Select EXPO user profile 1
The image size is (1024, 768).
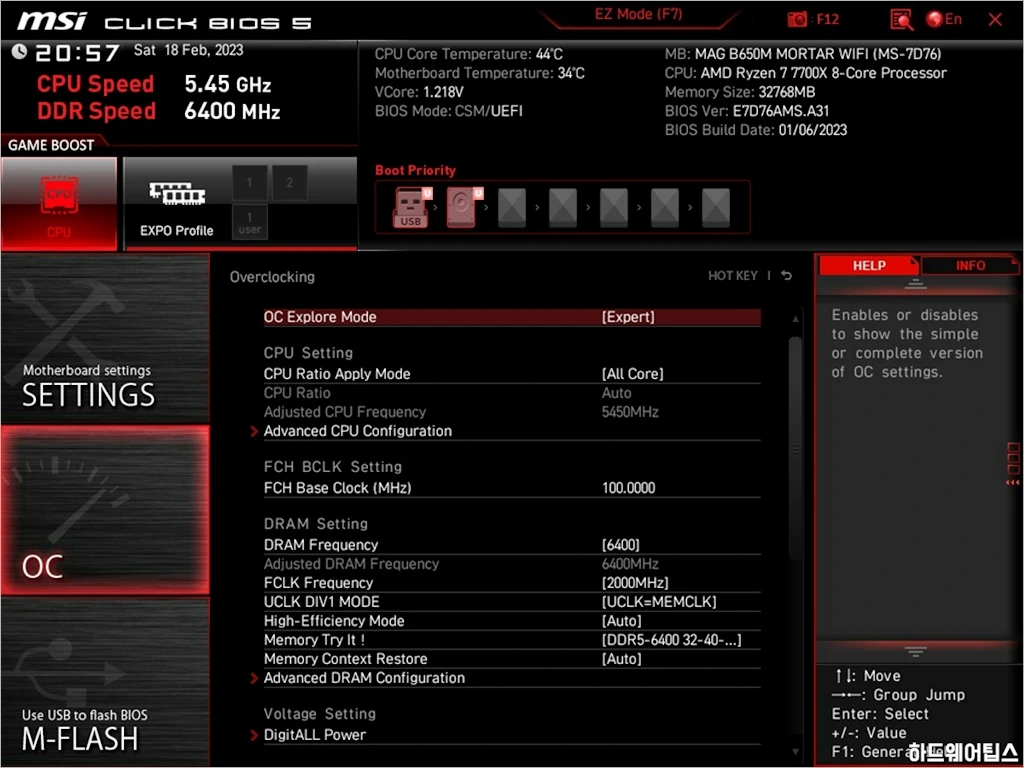pyautogui.click(x=249, y=222)
